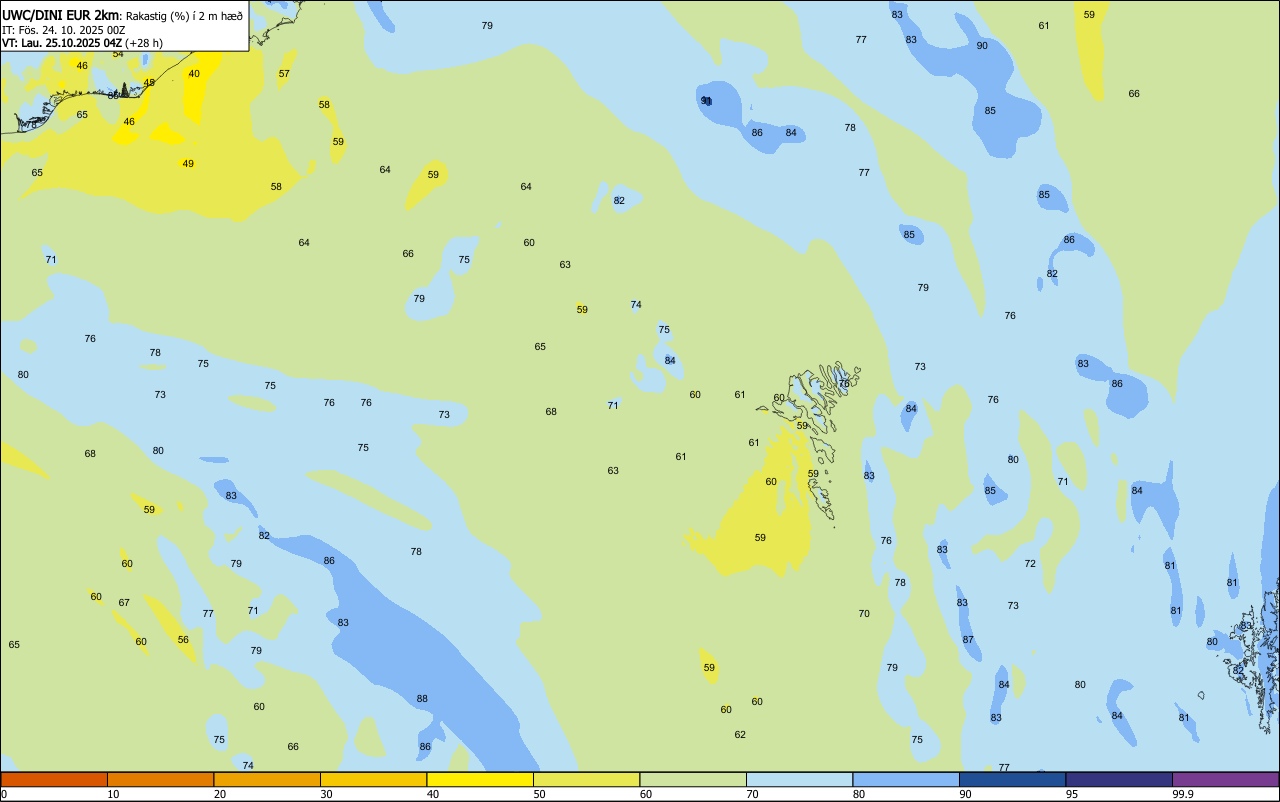Click the title text 'UWC/DINI EUR 2km'
Viewport: 1280px width, 802px height.
click(x=60, y=15)
